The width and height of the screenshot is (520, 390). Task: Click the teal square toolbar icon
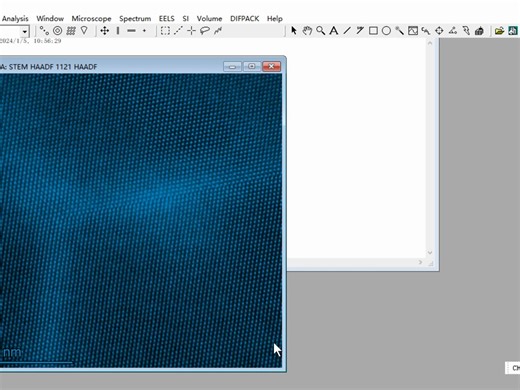513,31
